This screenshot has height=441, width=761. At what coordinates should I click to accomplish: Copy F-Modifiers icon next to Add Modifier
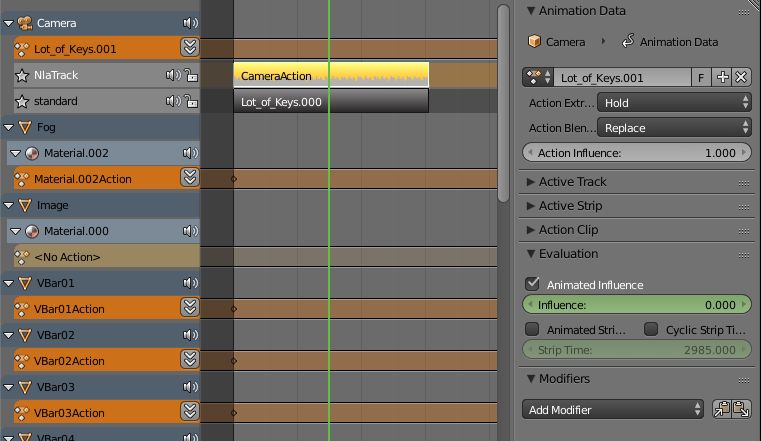pyautogui.click(x=722, y=409)
